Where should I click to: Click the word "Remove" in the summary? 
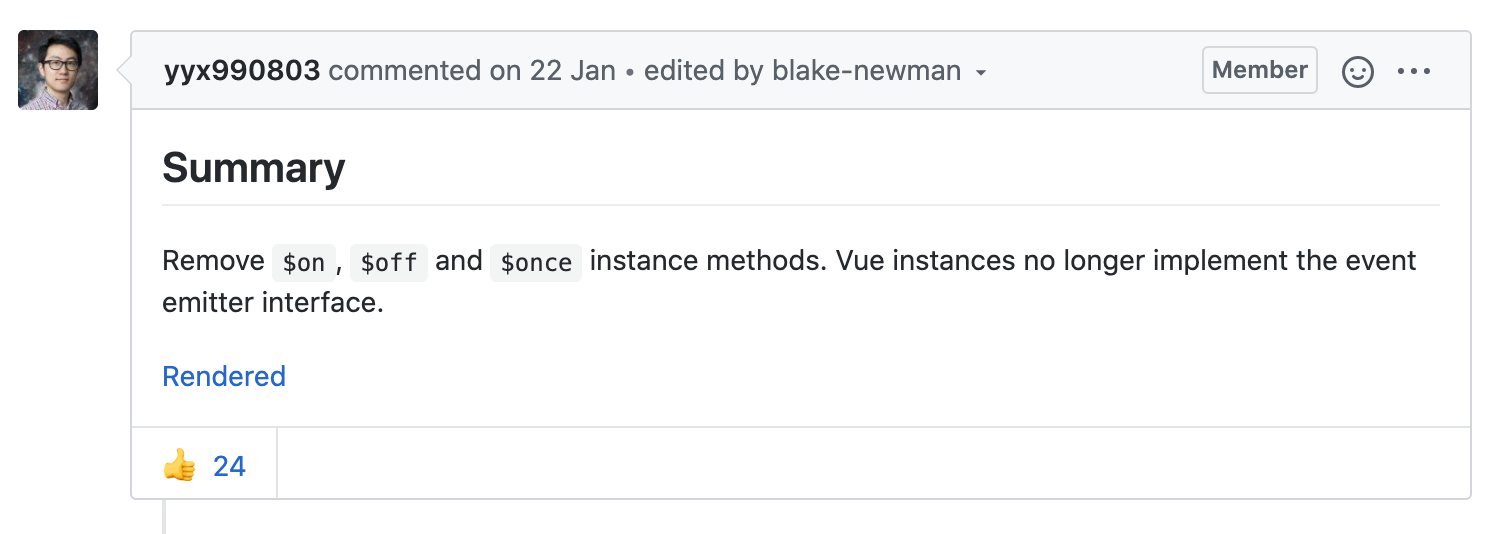213,261
